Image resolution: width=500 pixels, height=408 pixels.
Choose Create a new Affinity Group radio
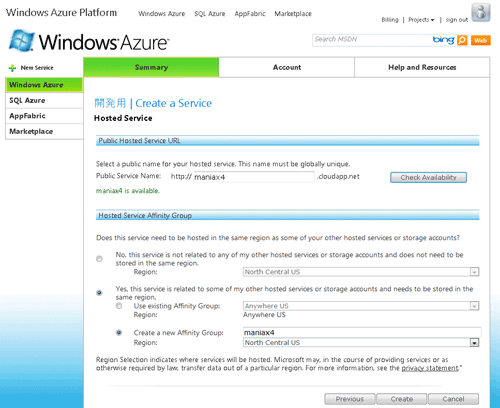[x=119, y=332]
